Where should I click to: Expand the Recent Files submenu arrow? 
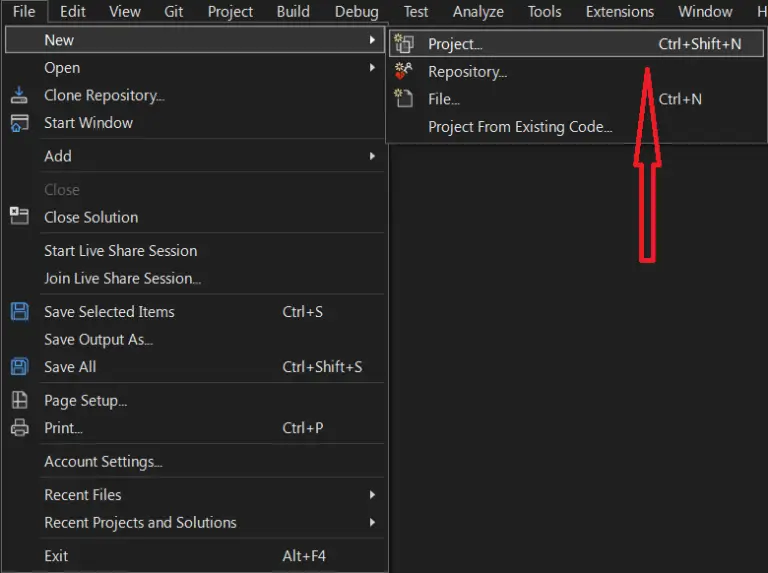[372, 495]
